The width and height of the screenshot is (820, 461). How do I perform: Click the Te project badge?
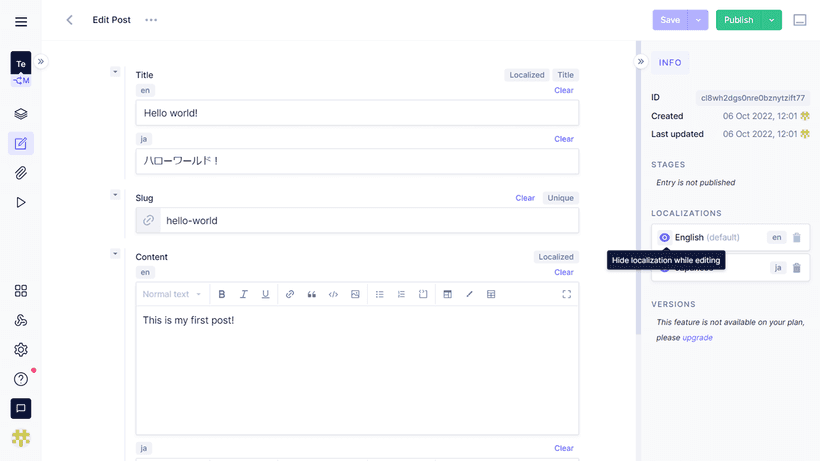(x=21, y=64)
